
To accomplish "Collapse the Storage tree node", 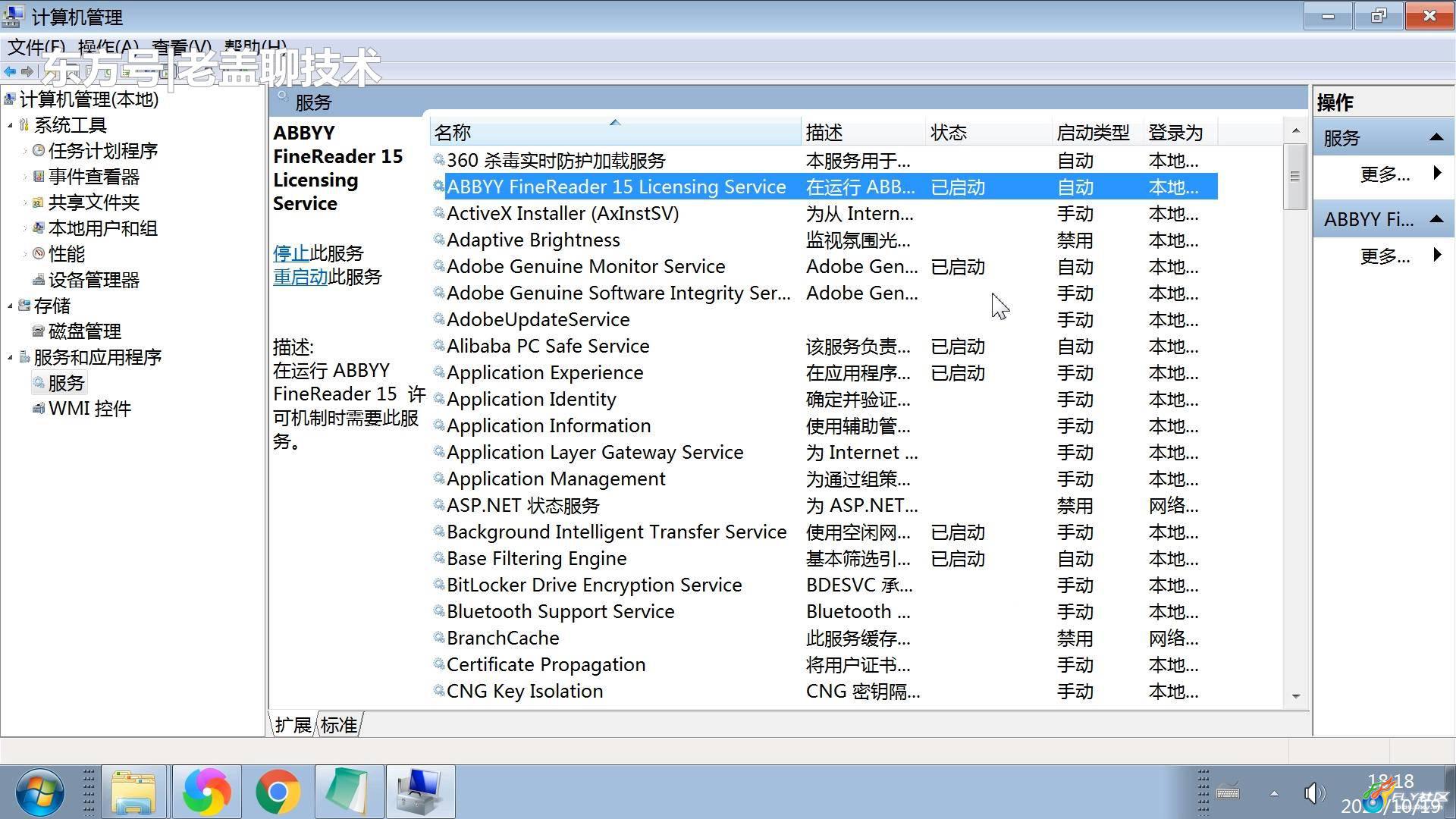I will [x=10, y=306].
